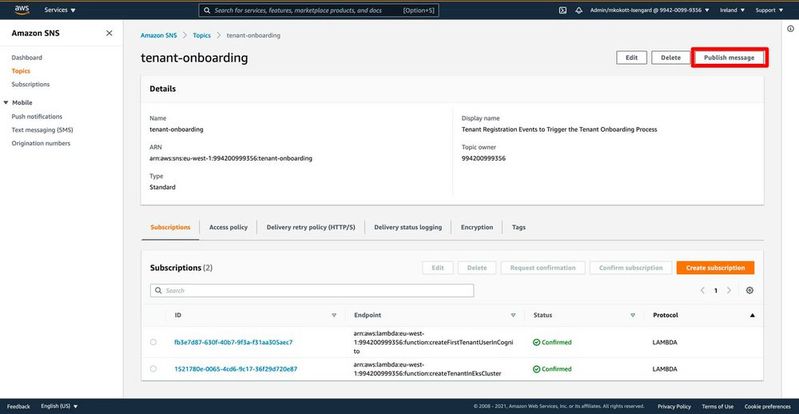Click the Topic owner value 994200999356
The height and width of the screenshot is (414, 799).
[484, 159]
